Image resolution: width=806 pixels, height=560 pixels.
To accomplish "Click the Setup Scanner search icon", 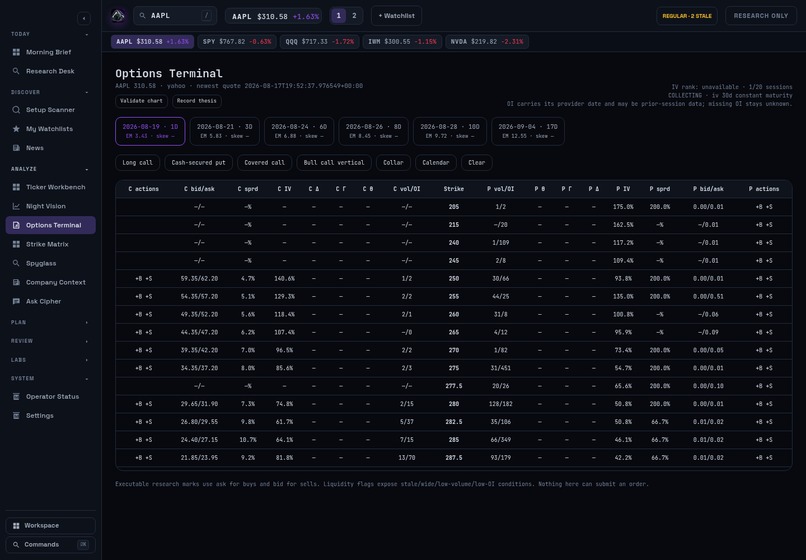I will tap(16, 110).
